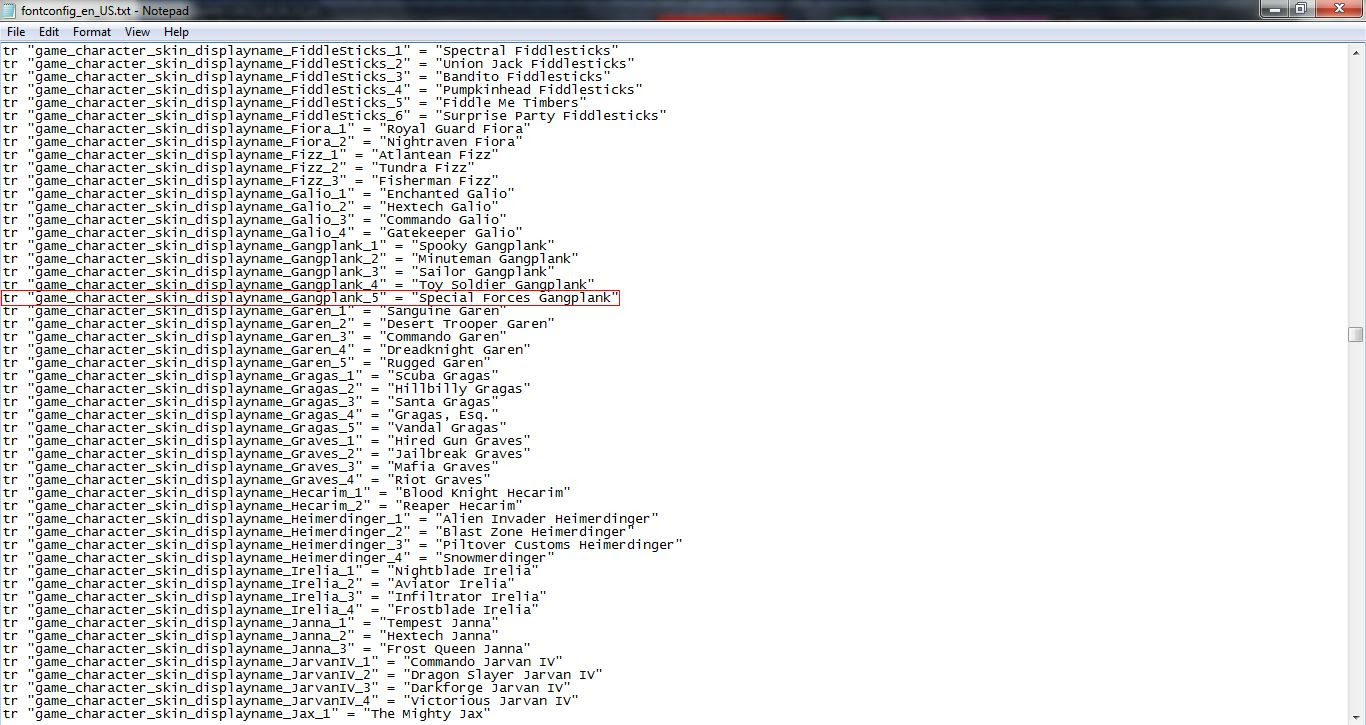Open the Edit menu
Image resolution: width=1366 pixels, height=725 pixels.
(49, 32)
